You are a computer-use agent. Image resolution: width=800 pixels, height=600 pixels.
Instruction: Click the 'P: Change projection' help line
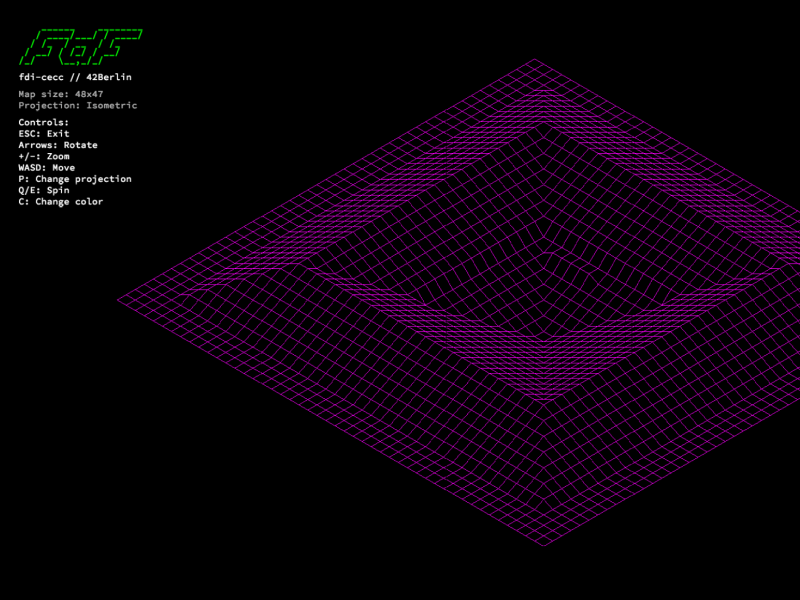[75, 179]
